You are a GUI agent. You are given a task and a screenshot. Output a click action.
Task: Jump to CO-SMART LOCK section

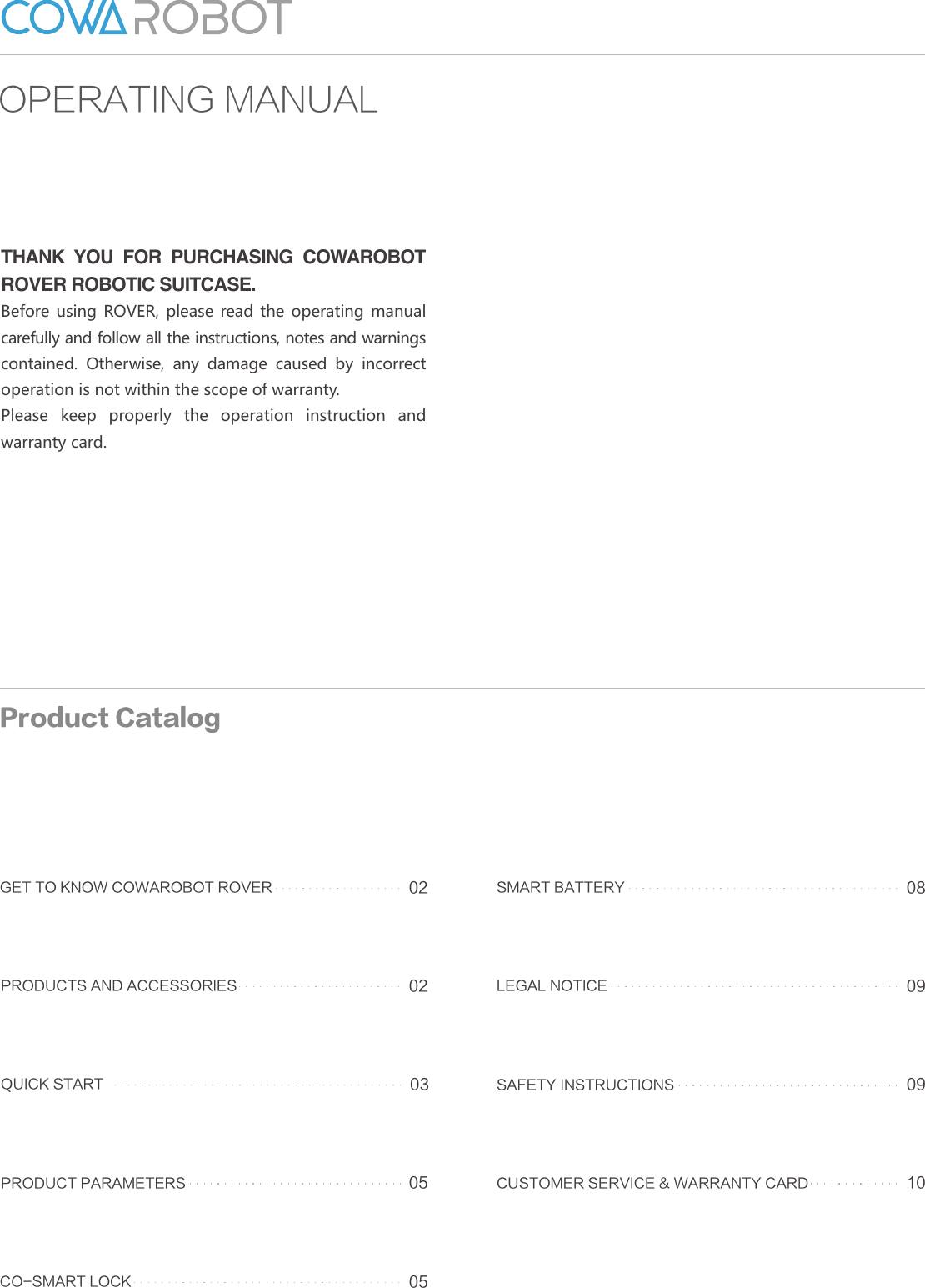click(213, 1281)
